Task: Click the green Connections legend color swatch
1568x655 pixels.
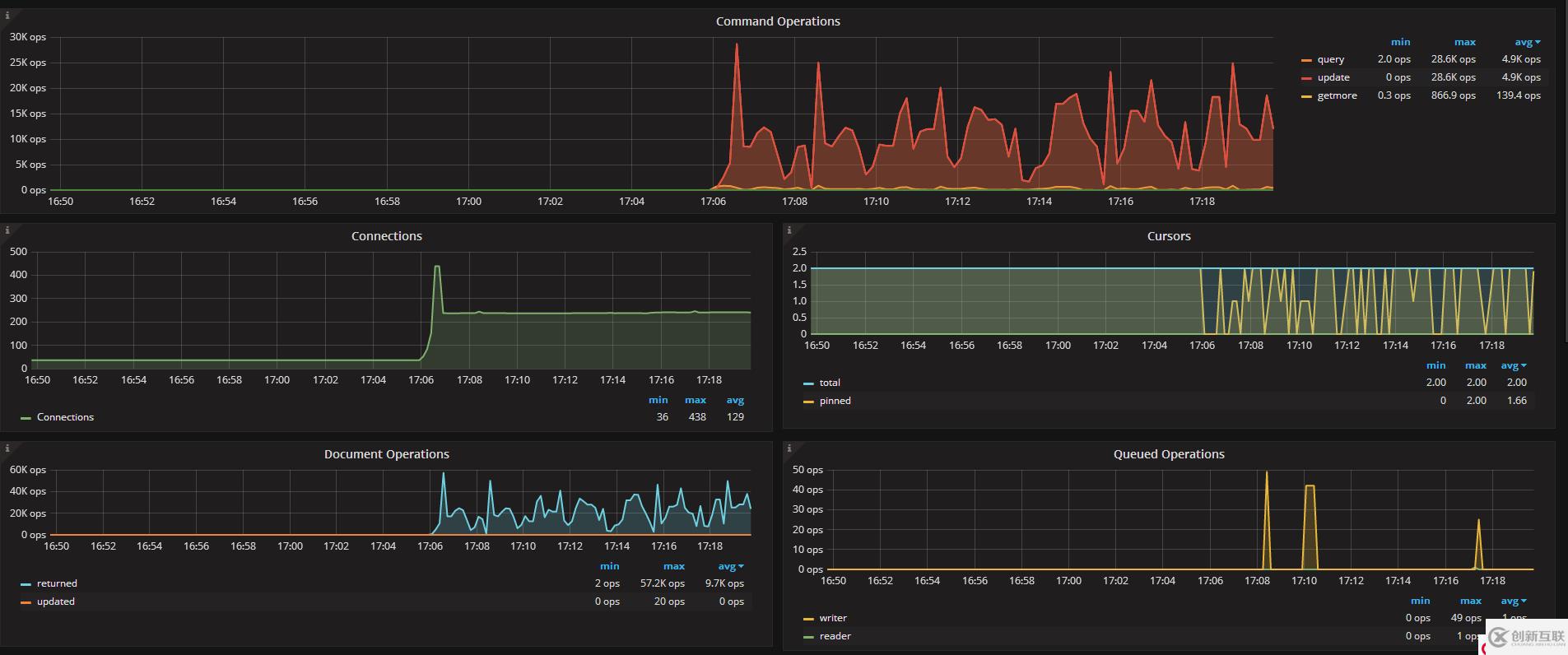Action: (x=26, y=418)
